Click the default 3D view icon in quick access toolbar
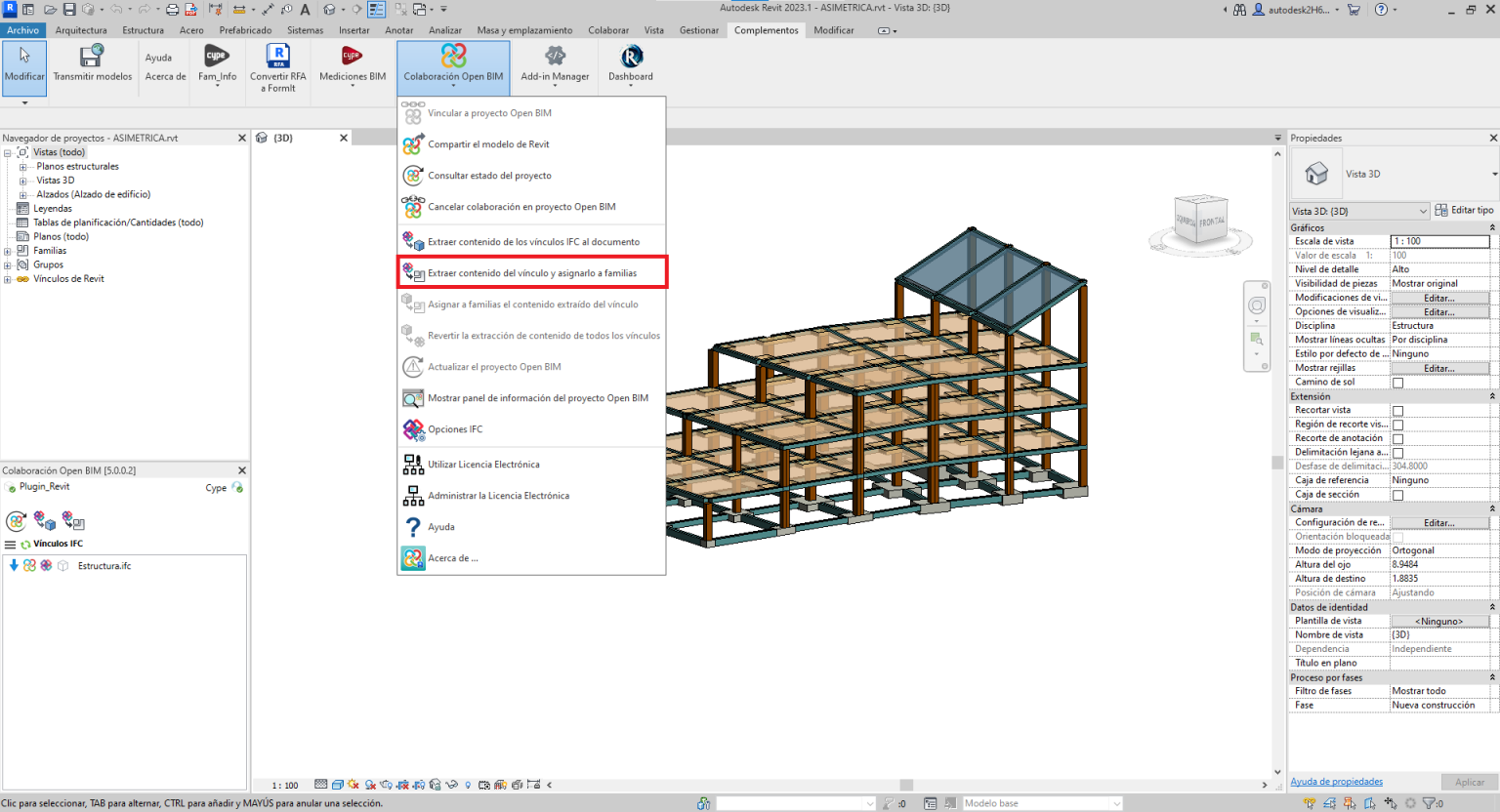The width and height of the screenshot is (1500, 812). 330,9
